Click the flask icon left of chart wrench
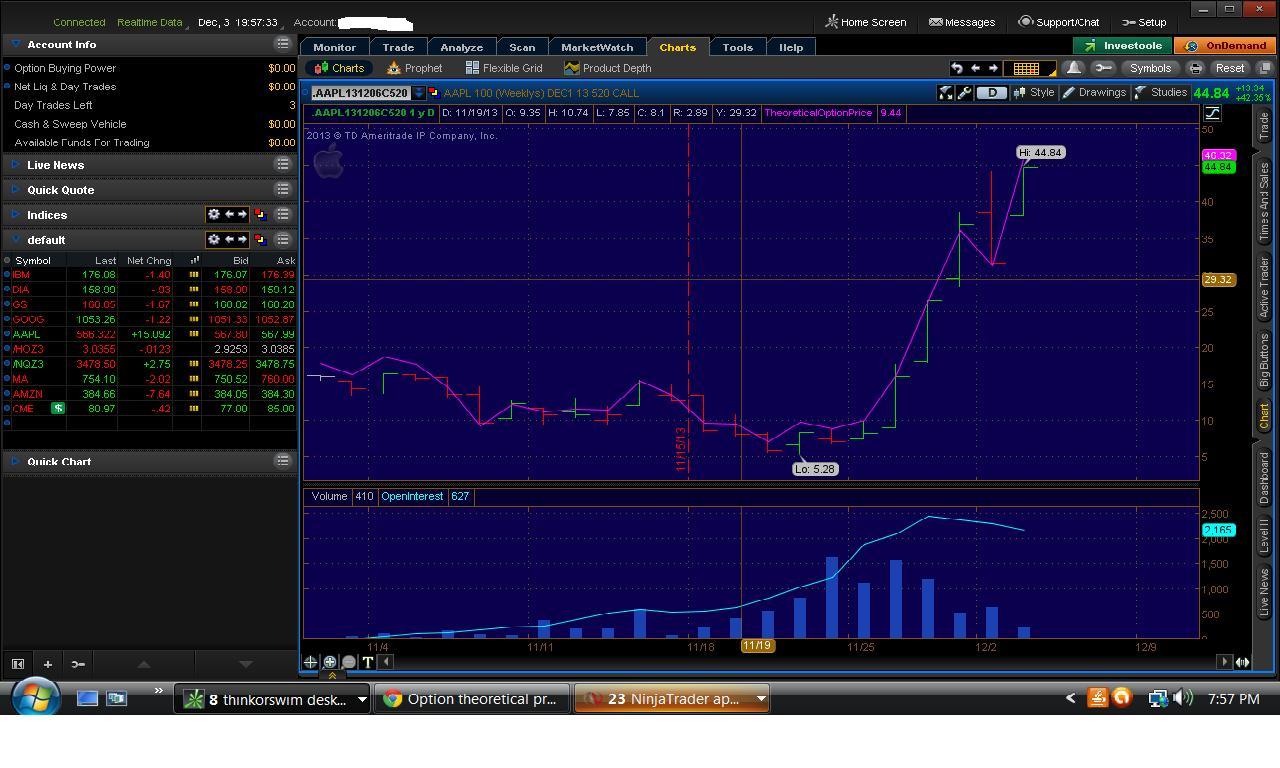The height and width of the screenshot is (768, 1280). coord(945,92)
